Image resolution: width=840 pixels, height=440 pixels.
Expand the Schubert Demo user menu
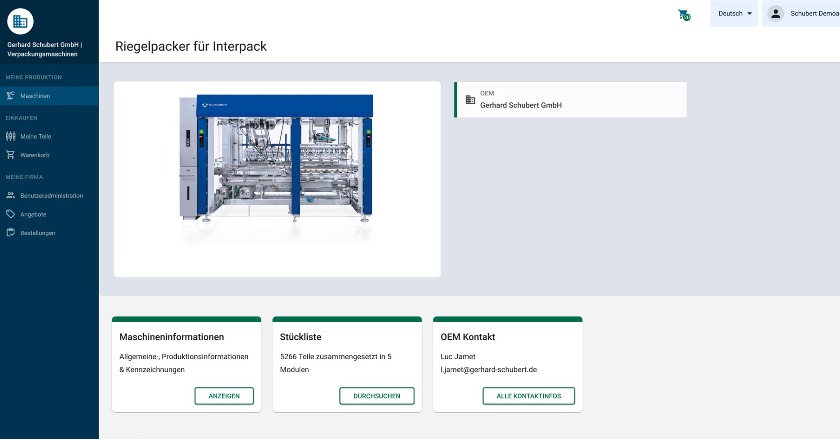[812, 14]
